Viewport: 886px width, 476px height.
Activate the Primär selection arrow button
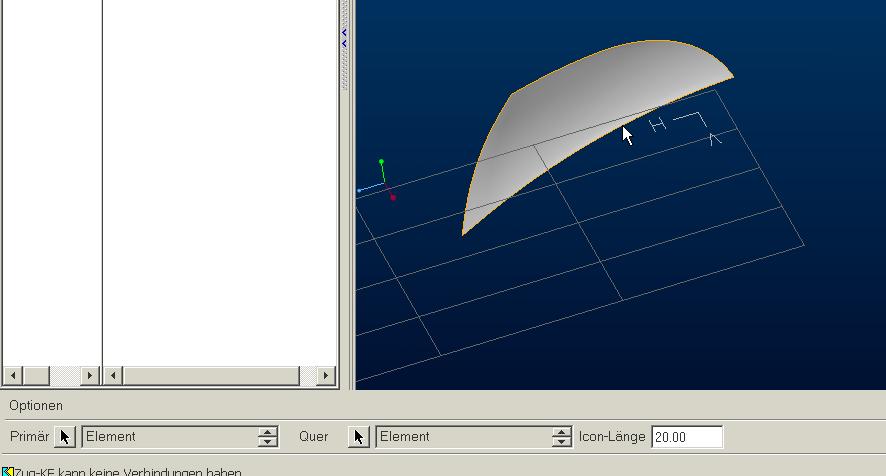pos(65,437)
